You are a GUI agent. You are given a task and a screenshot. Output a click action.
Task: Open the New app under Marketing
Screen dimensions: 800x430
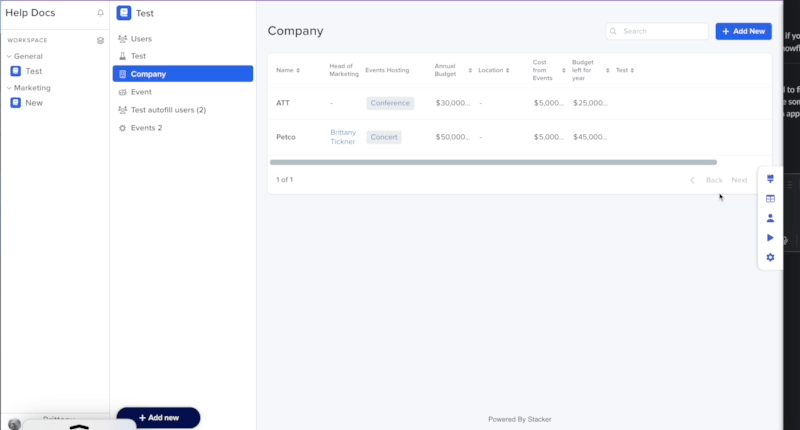click(x=33, y=103)
